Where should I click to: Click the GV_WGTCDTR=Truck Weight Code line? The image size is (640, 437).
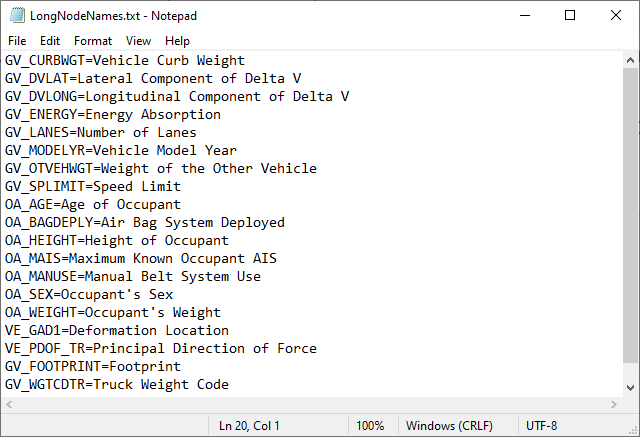[x=117, y=384]
